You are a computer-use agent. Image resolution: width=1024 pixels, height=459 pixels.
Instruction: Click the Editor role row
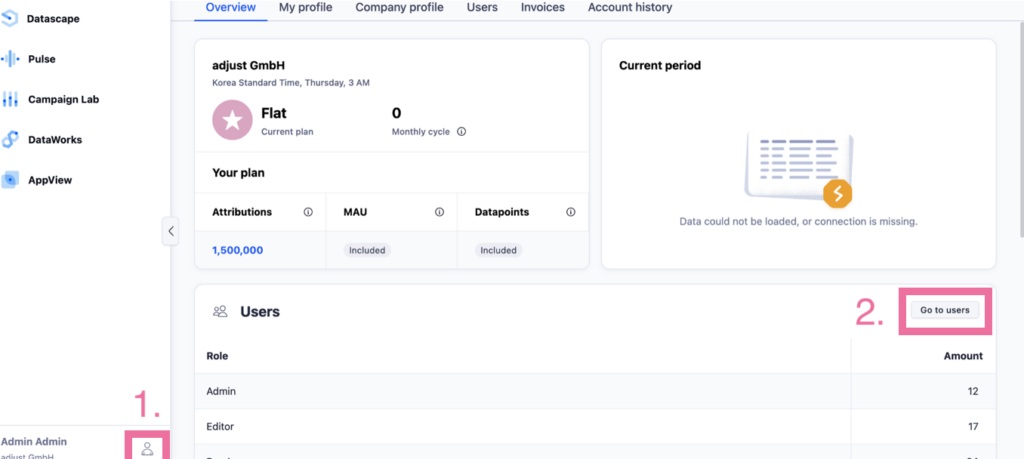click(595, 426)
